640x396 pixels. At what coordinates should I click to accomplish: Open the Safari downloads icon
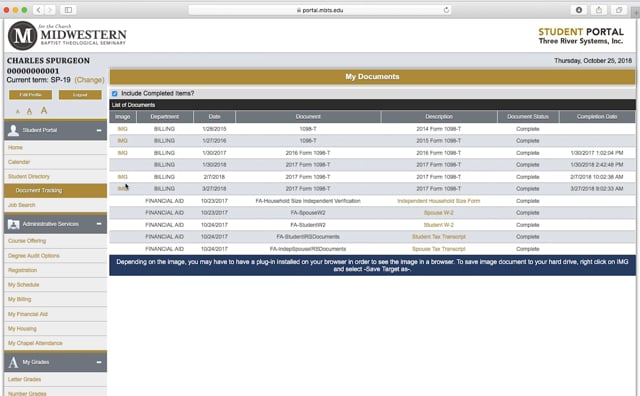(579, 10)
